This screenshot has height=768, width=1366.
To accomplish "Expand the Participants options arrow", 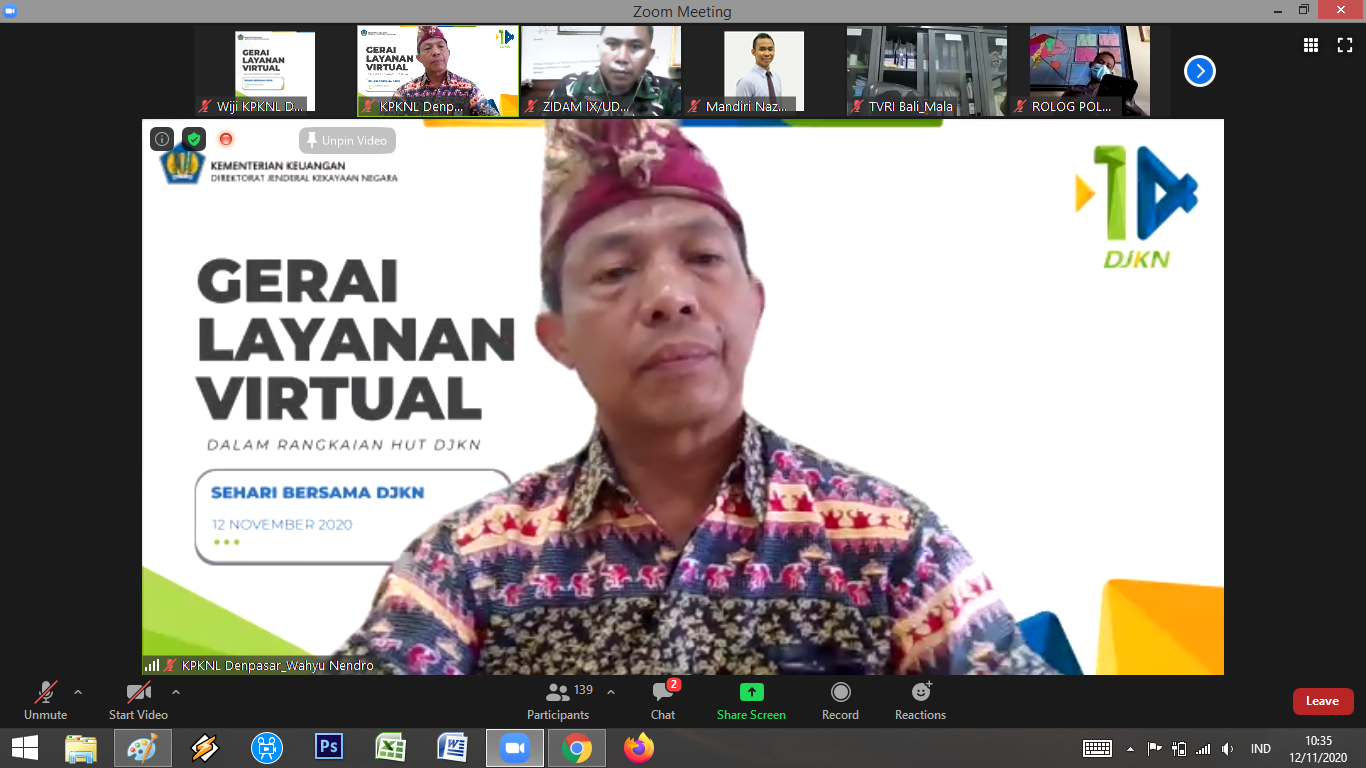I will [x=611, y=692].
